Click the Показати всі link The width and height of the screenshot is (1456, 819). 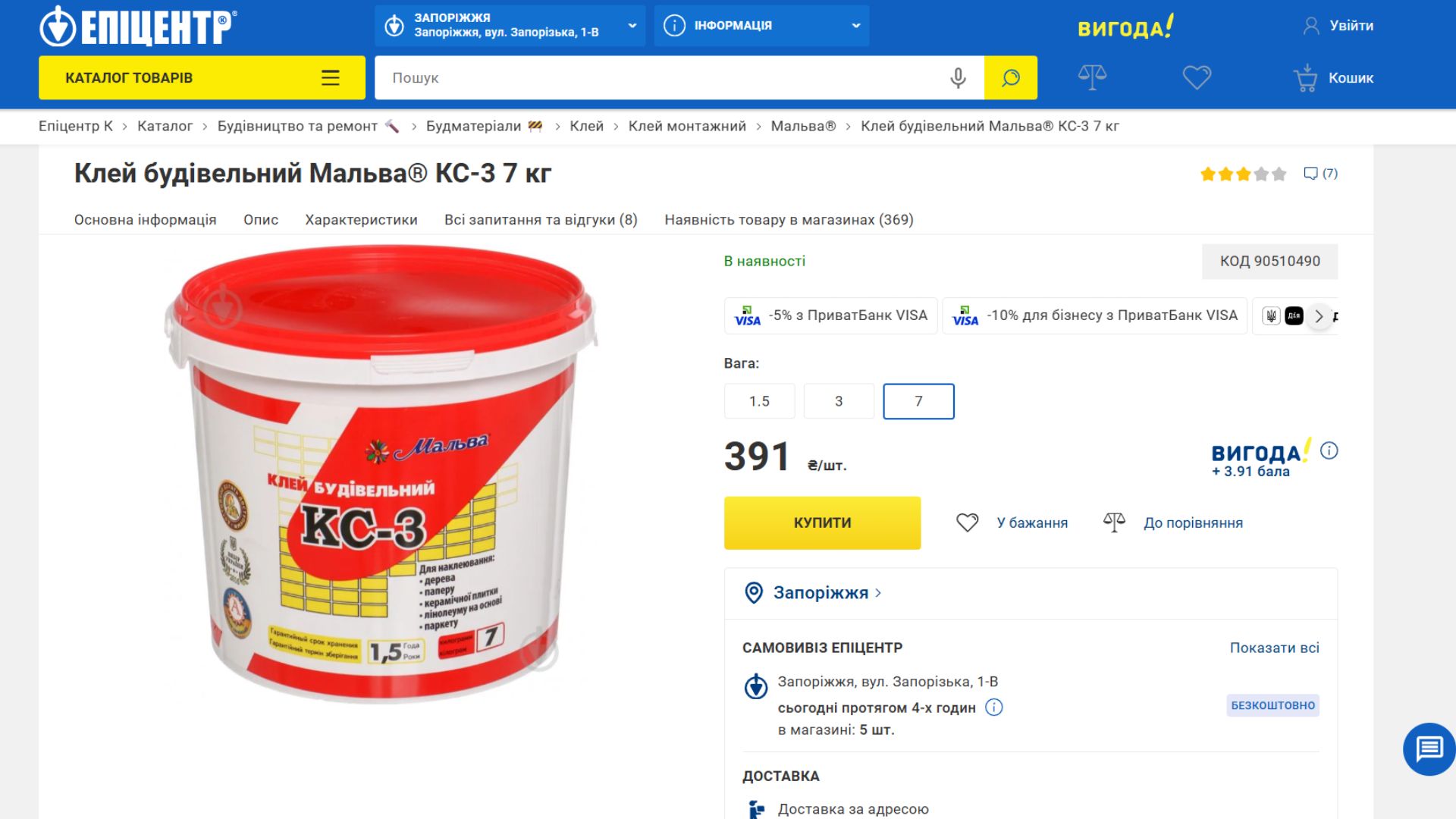pyautogui.click(x=1274, y=648)
